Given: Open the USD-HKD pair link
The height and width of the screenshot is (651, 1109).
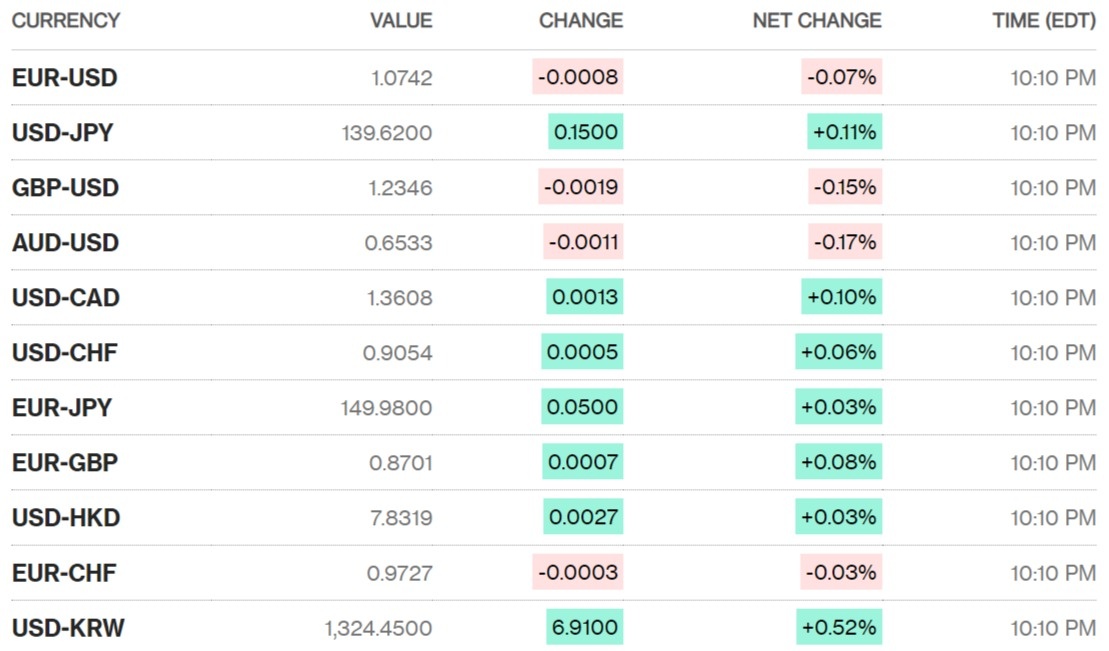Looking at the screenshot, I should [x=66, y=518].
